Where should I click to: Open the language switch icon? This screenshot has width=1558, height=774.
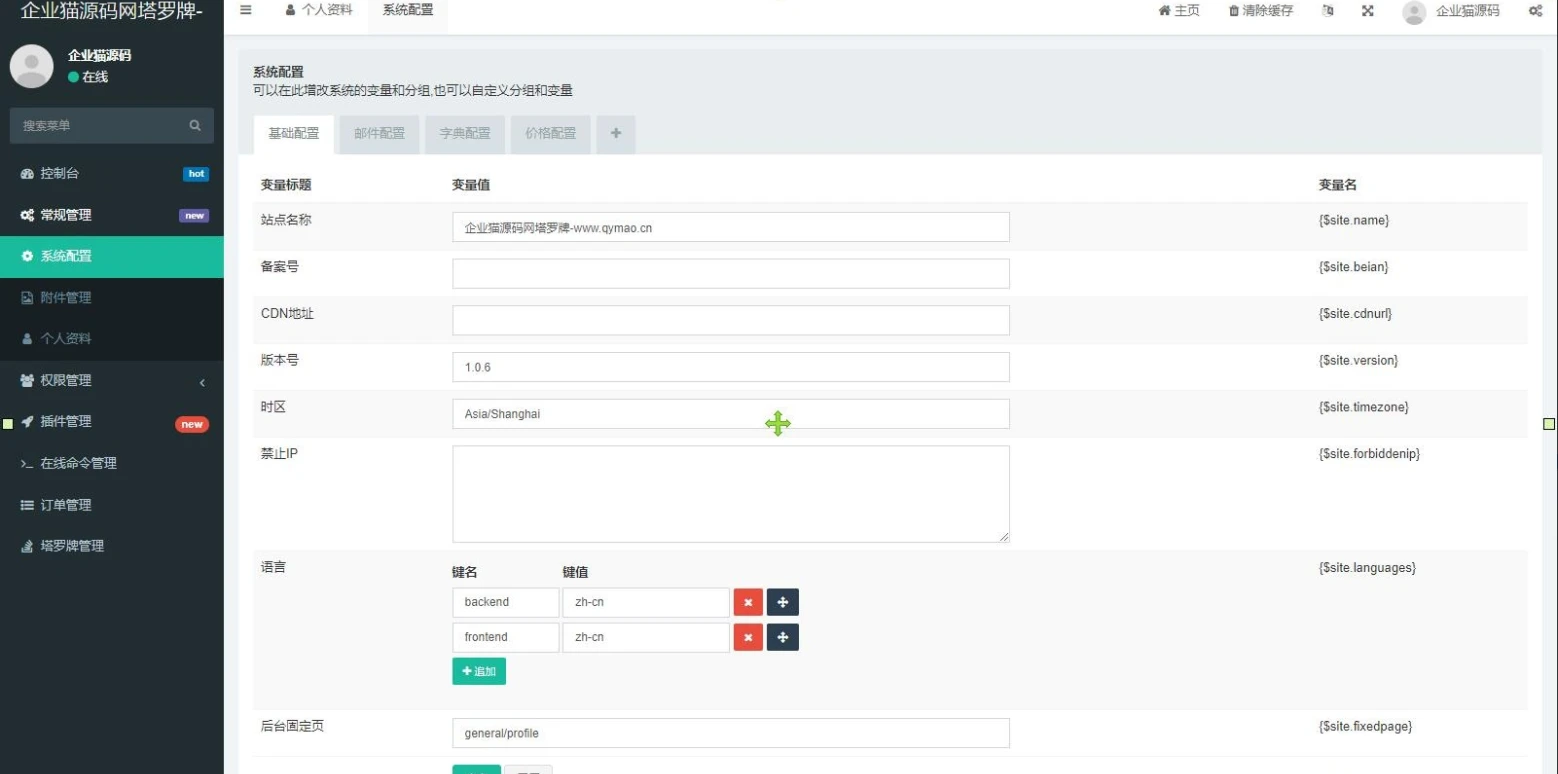coord(1327,11)
